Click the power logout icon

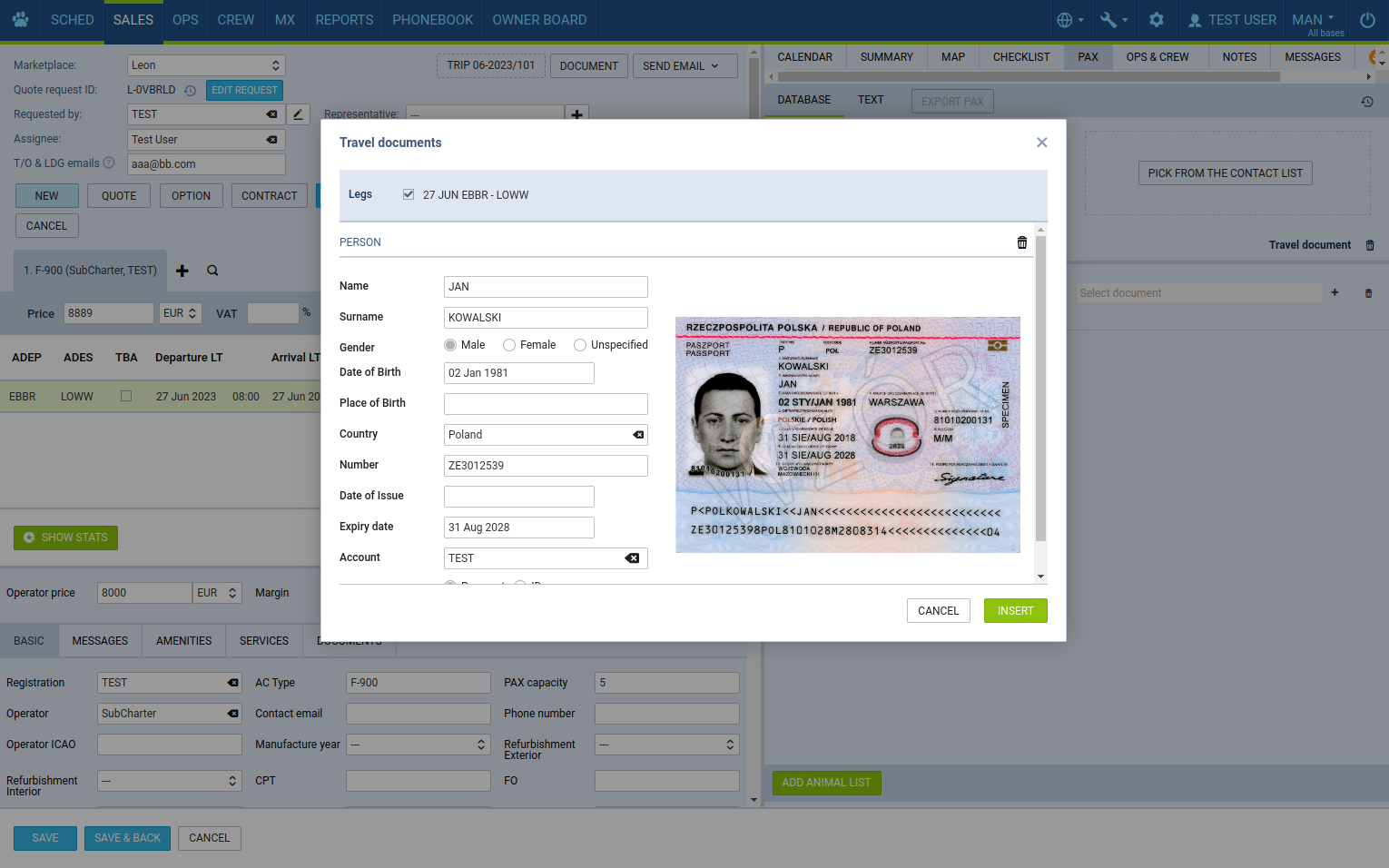[x=1366, y=20]
